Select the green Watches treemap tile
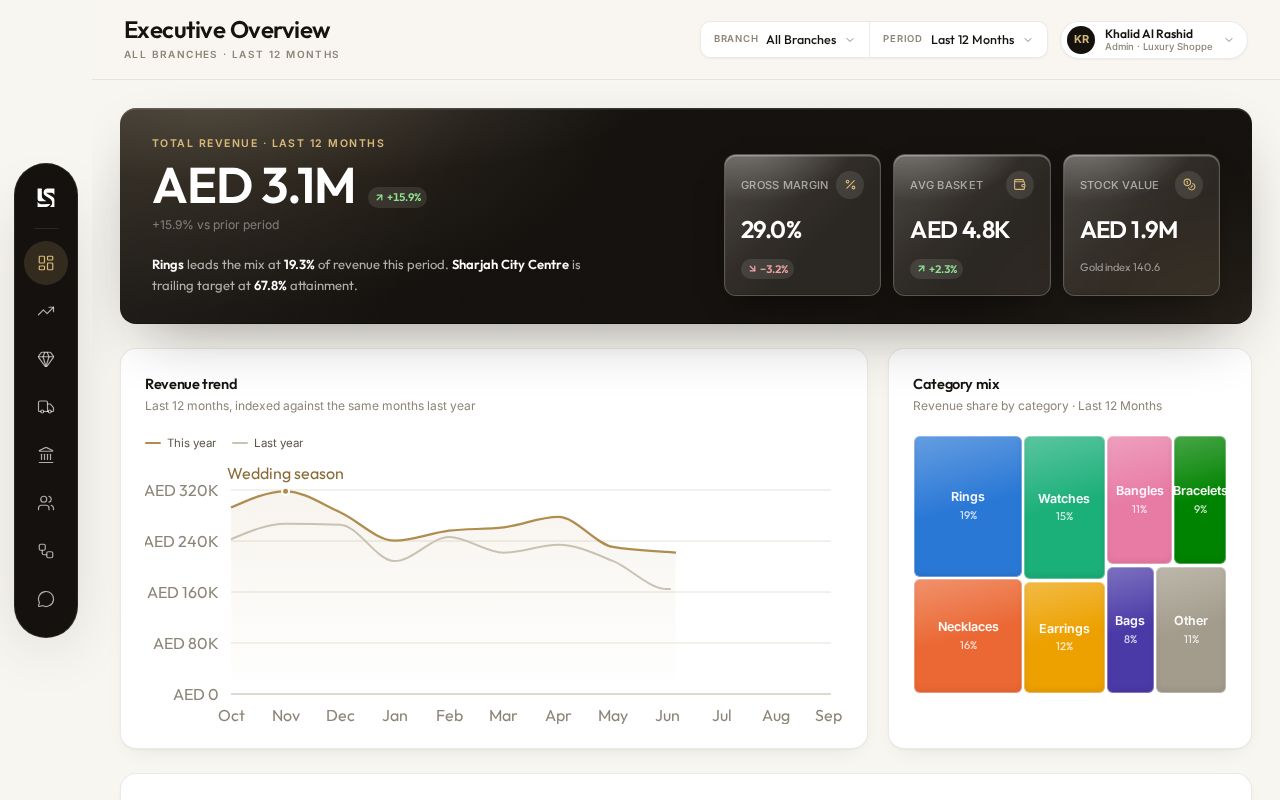The image size is (1280, 800). tap(1064, 507)
